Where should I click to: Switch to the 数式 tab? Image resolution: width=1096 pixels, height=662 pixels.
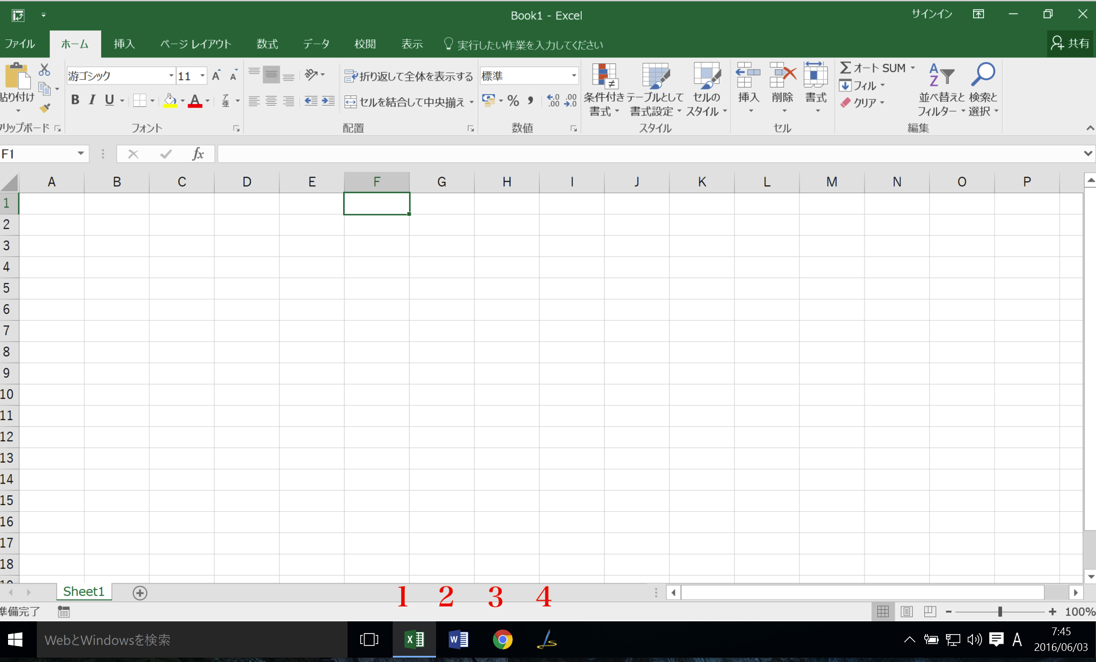pyautogui.click(x=267, y=44)
